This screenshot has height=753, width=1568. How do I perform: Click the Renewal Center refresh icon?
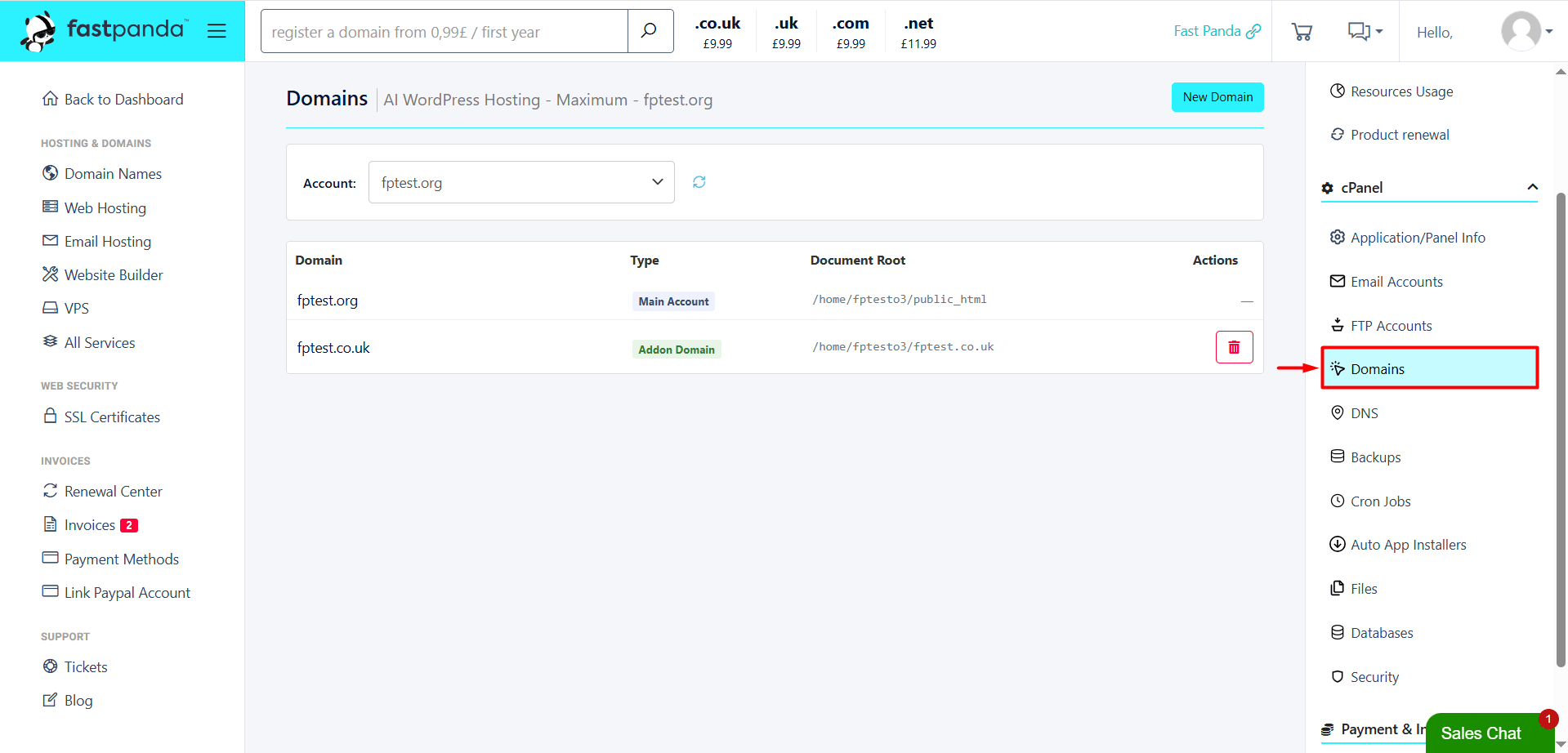50,491
